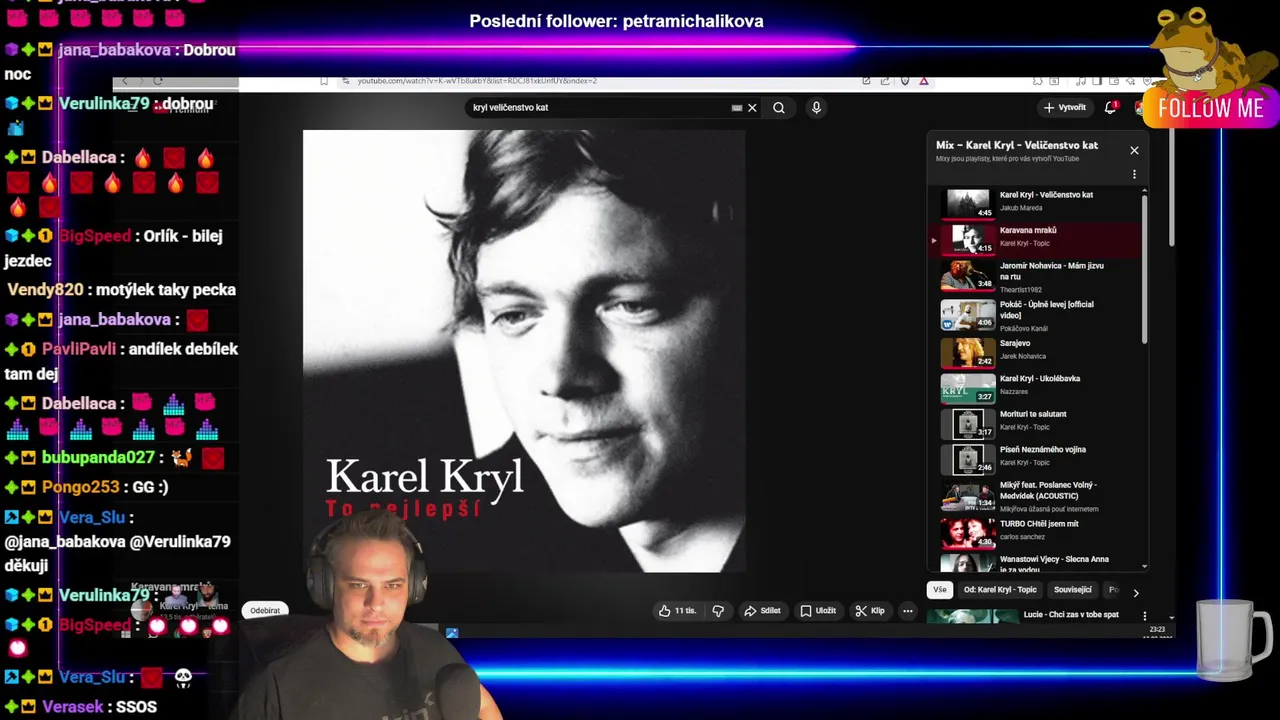Open the YouTube notifications bell

[1110, 107]
